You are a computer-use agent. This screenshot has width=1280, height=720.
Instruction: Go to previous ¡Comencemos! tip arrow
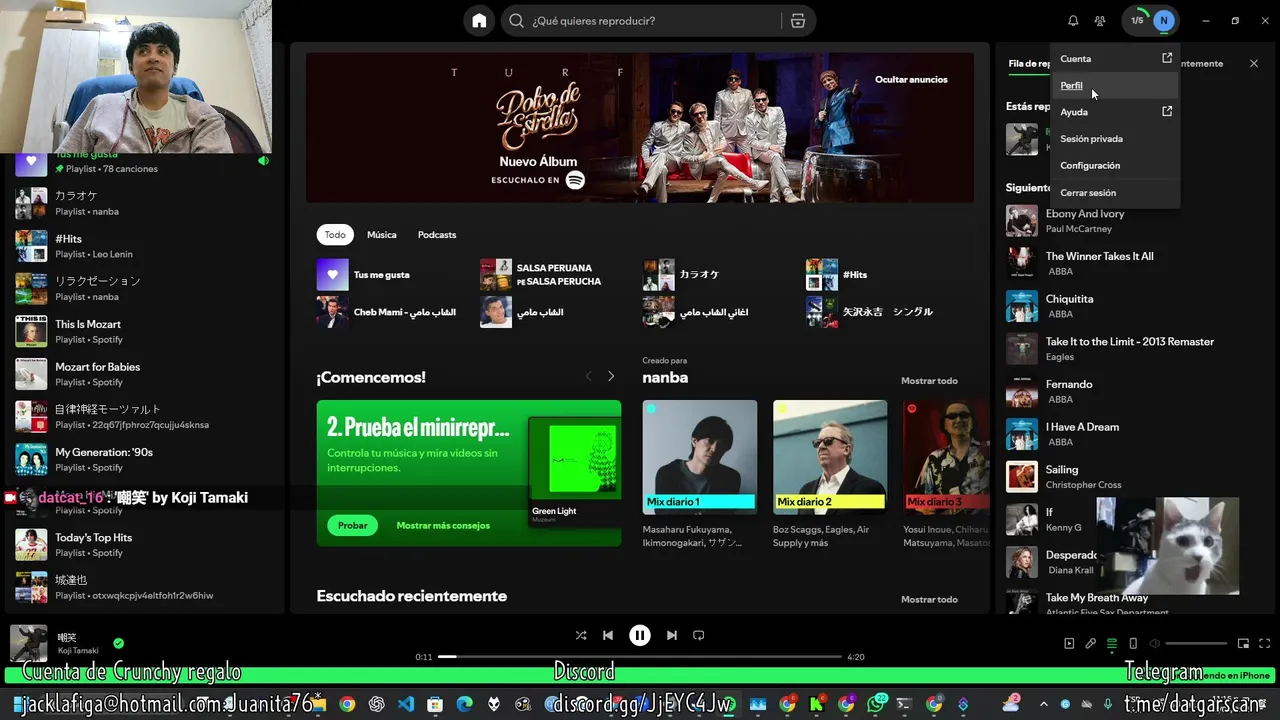point(588,377)
